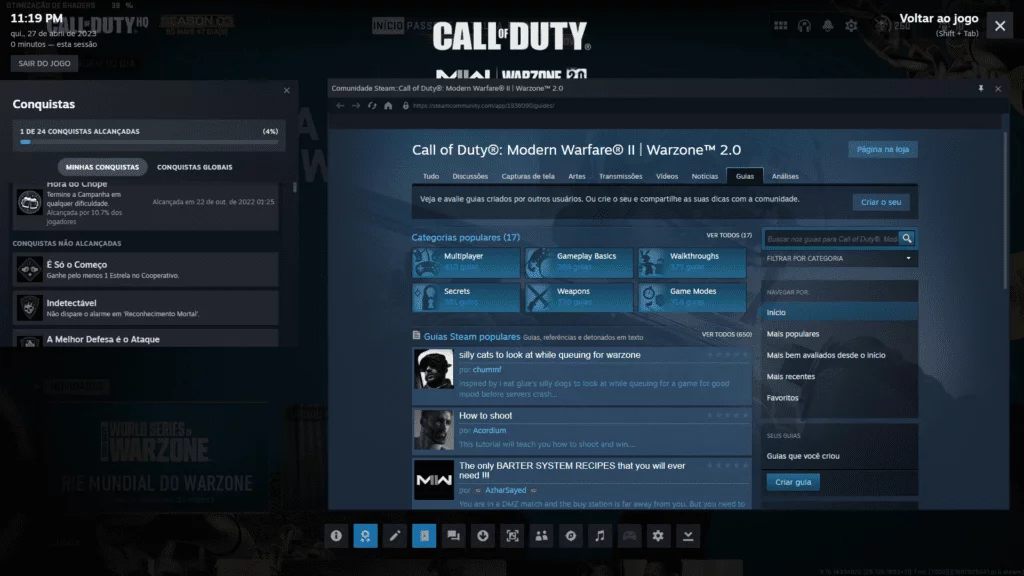Open the guides book icon in overlay toolbar

point(424,536)
